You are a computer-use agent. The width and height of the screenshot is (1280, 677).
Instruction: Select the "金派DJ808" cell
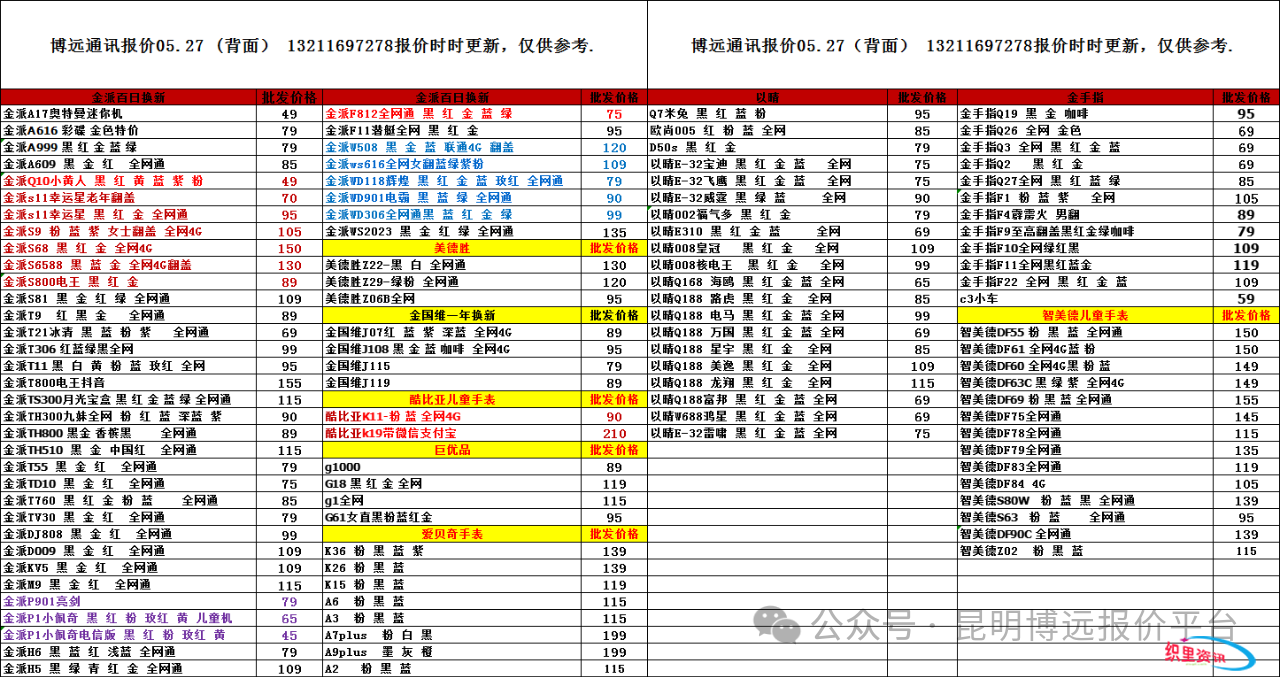129,534
